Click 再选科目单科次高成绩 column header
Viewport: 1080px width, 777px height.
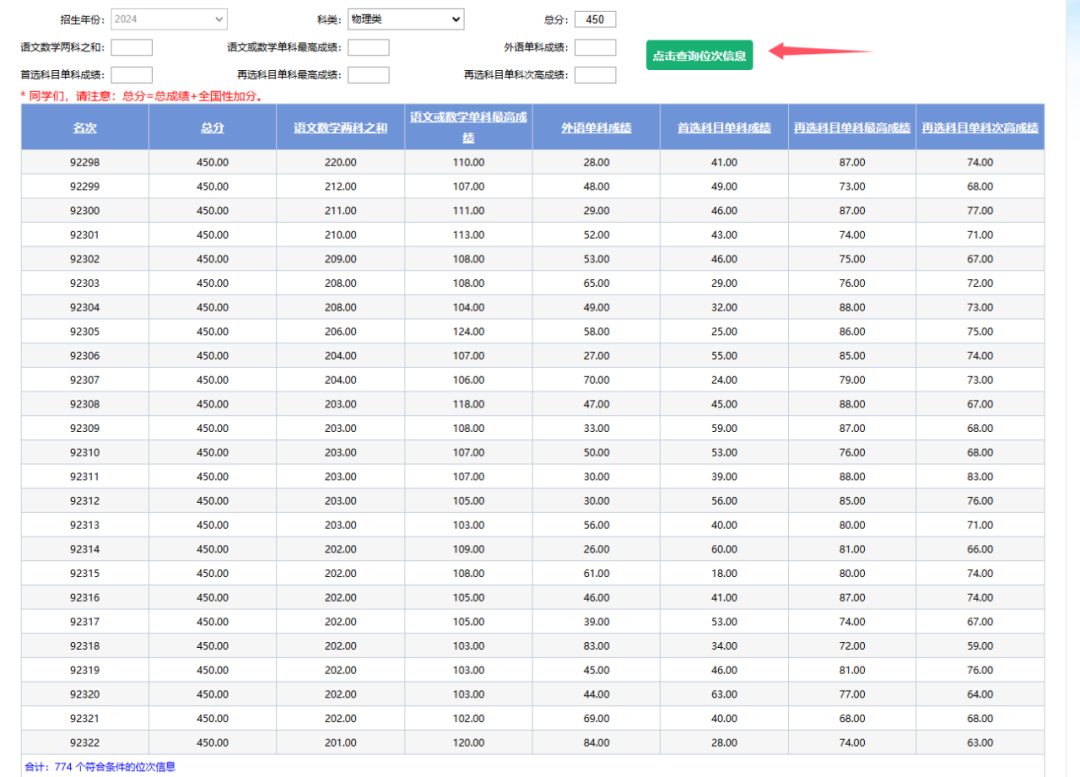980,128
